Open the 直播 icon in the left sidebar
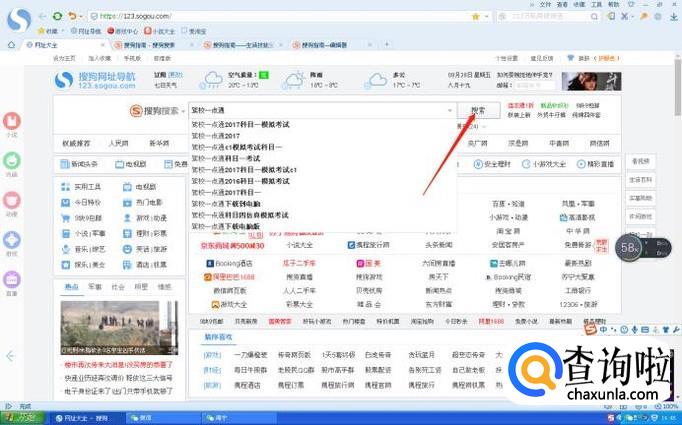The height and width of the screenshot is (425, 682). pyautogui.click(x=11, y=283)
